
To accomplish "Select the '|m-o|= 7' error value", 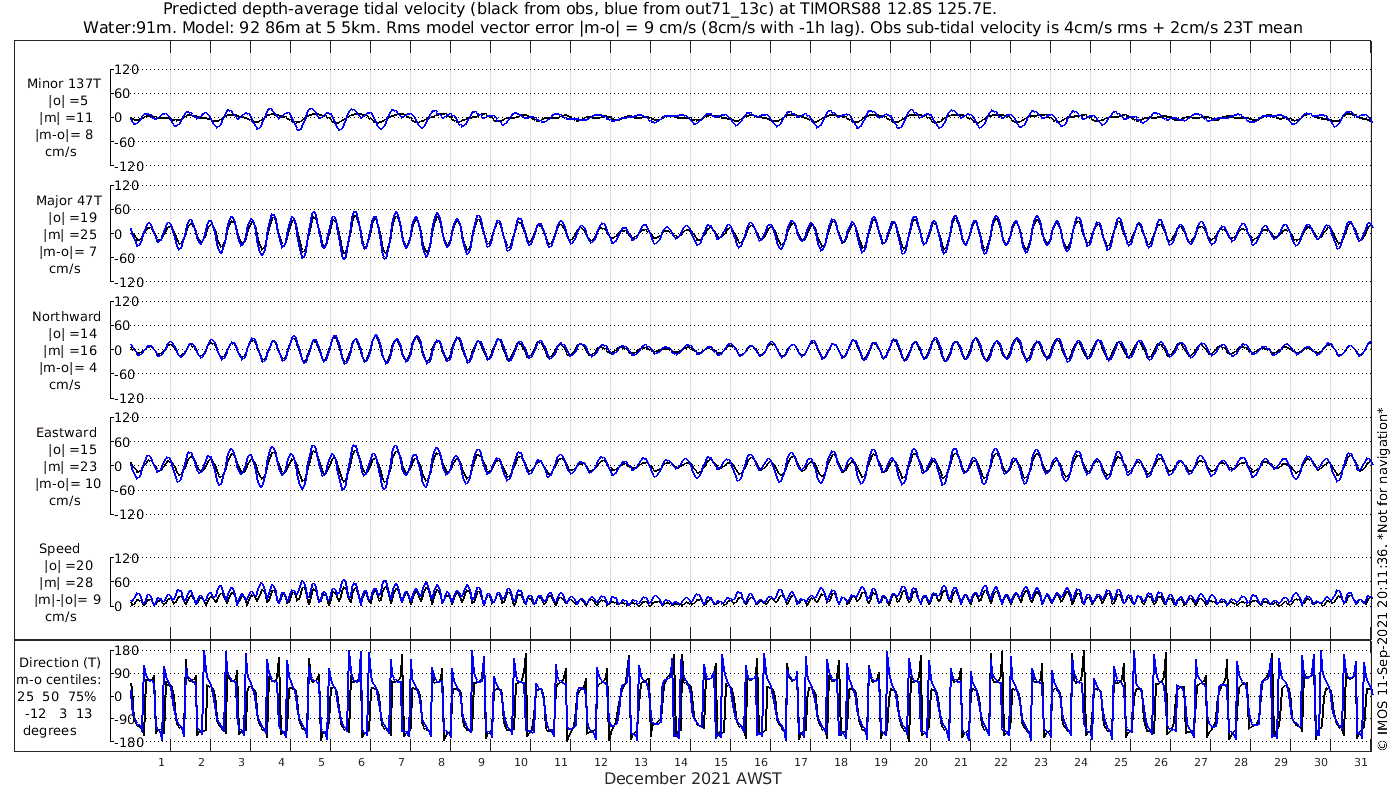I will [x=67, y=251].
